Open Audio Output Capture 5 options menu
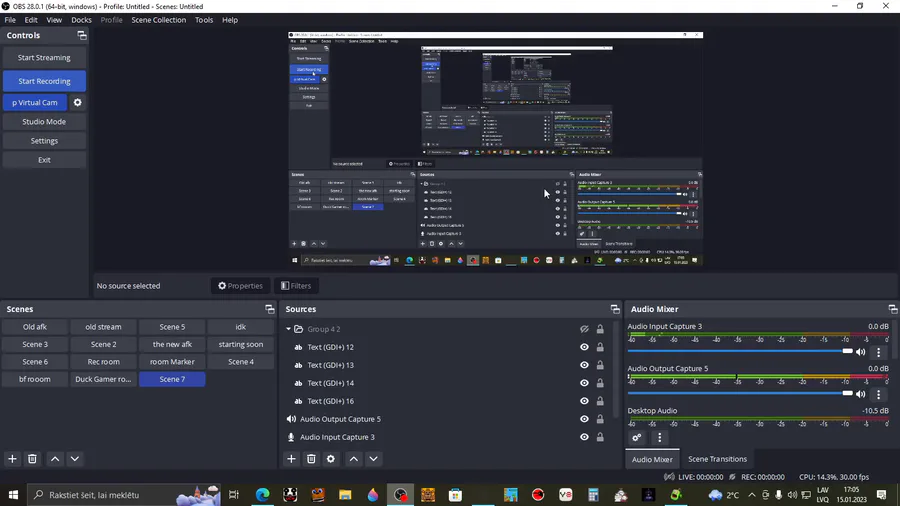This screenshot has height=506, width=900. [878, 394]
